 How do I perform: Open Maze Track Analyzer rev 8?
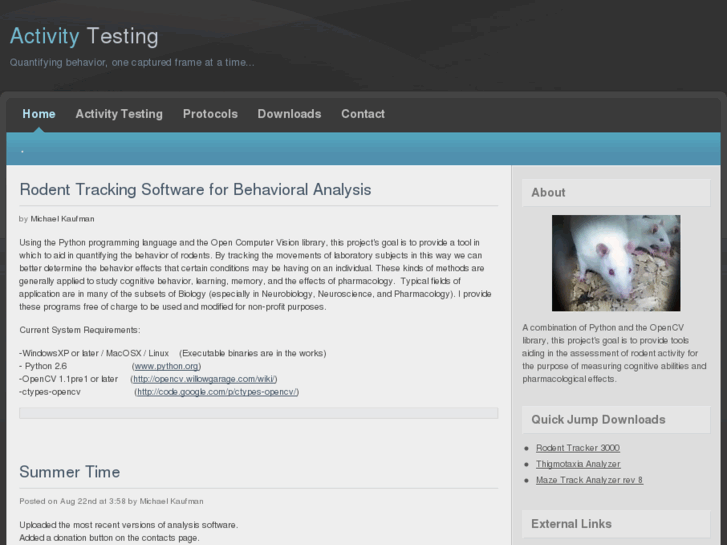pos(589,480)
